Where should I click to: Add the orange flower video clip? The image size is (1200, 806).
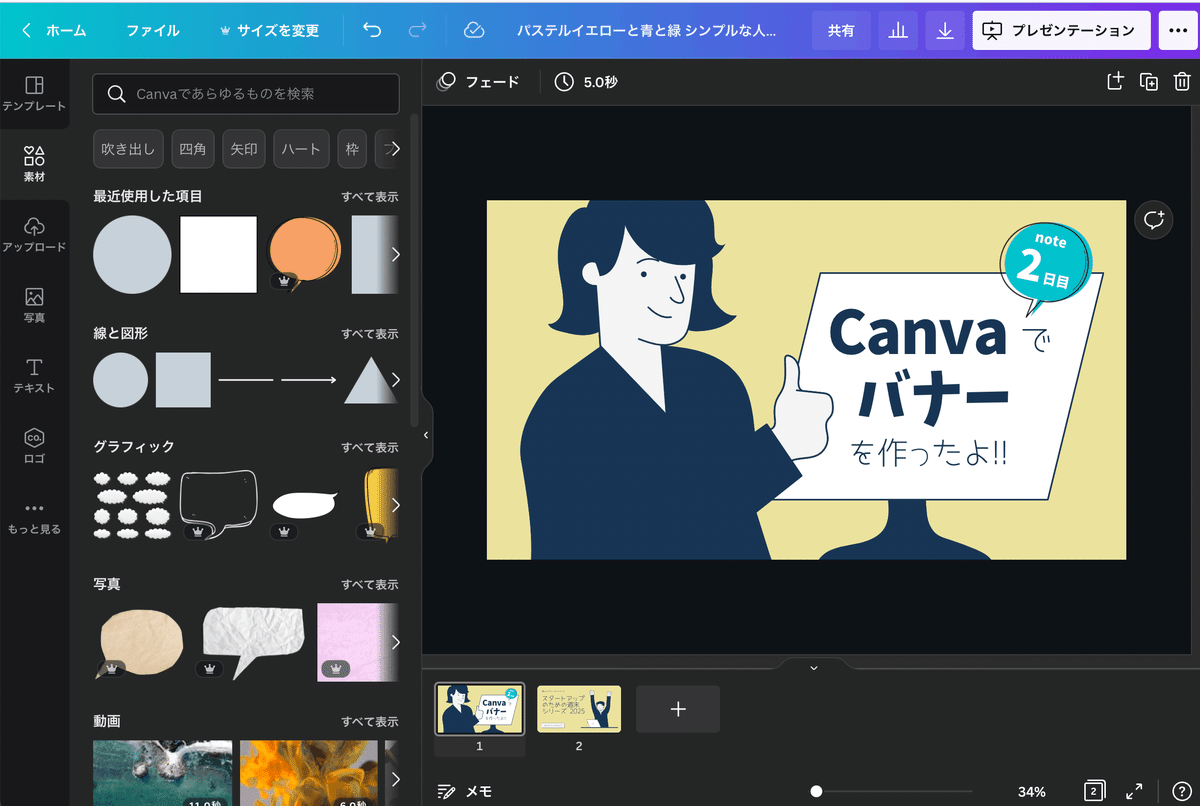pos(308,773)
